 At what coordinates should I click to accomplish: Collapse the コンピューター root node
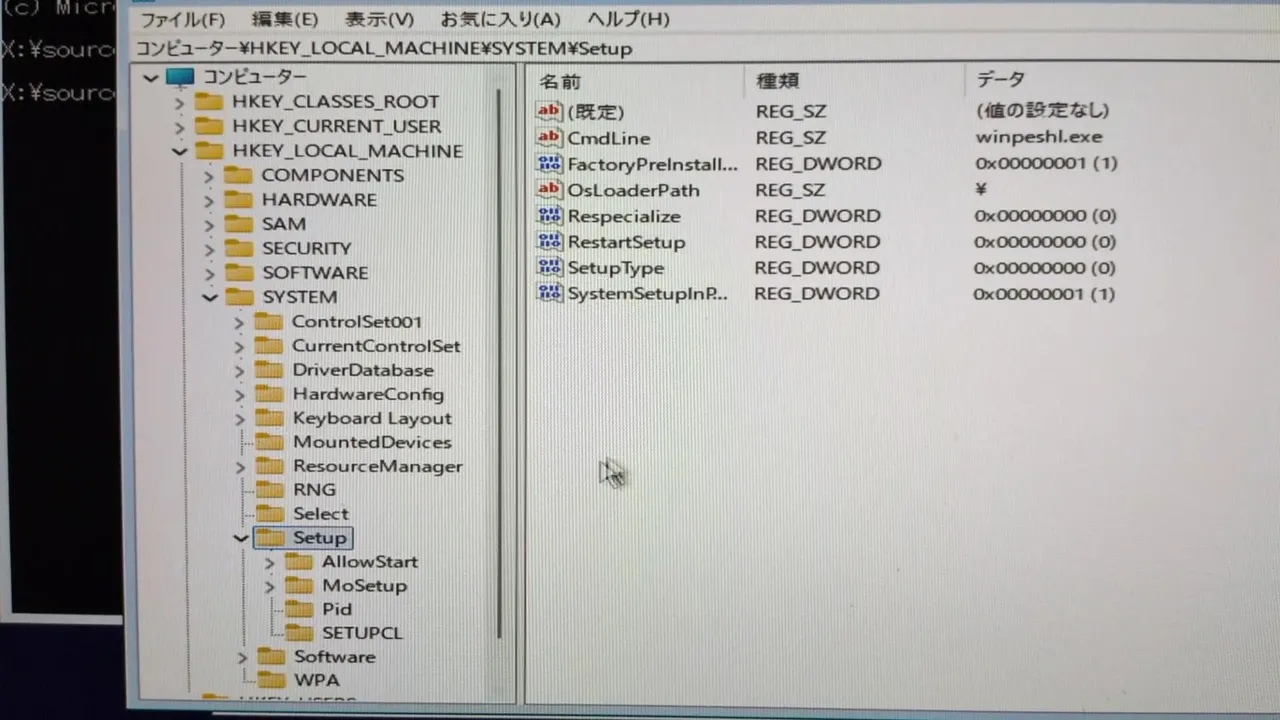(151, 77)
